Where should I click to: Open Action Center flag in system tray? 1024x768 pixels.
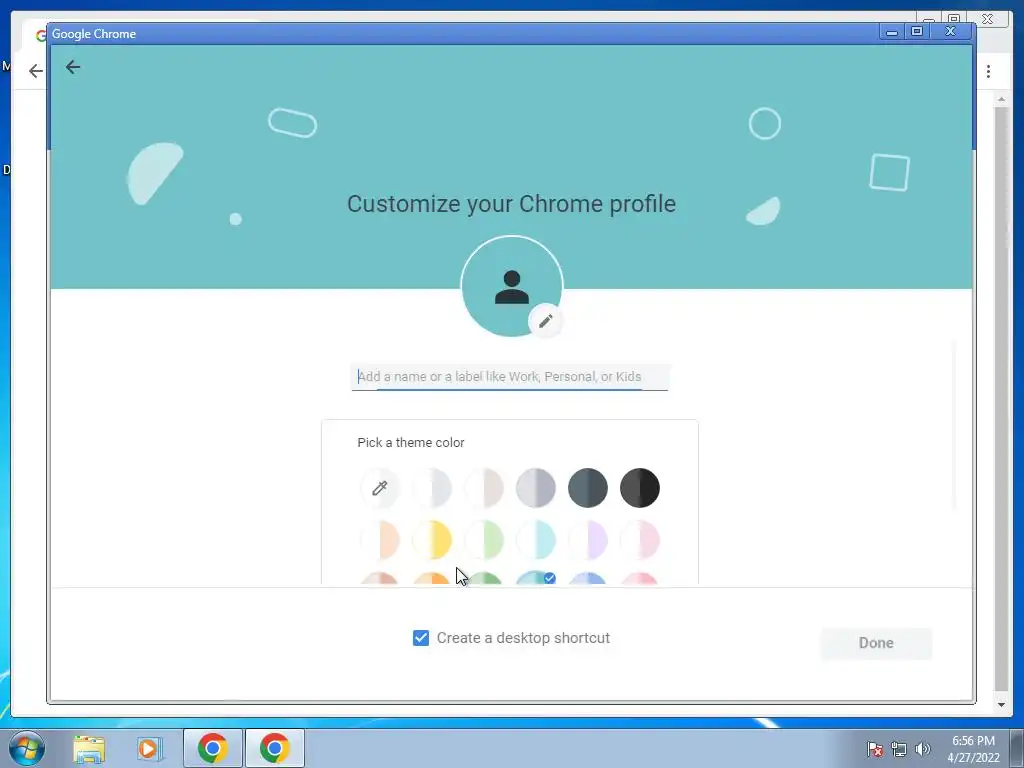[874, 749]
